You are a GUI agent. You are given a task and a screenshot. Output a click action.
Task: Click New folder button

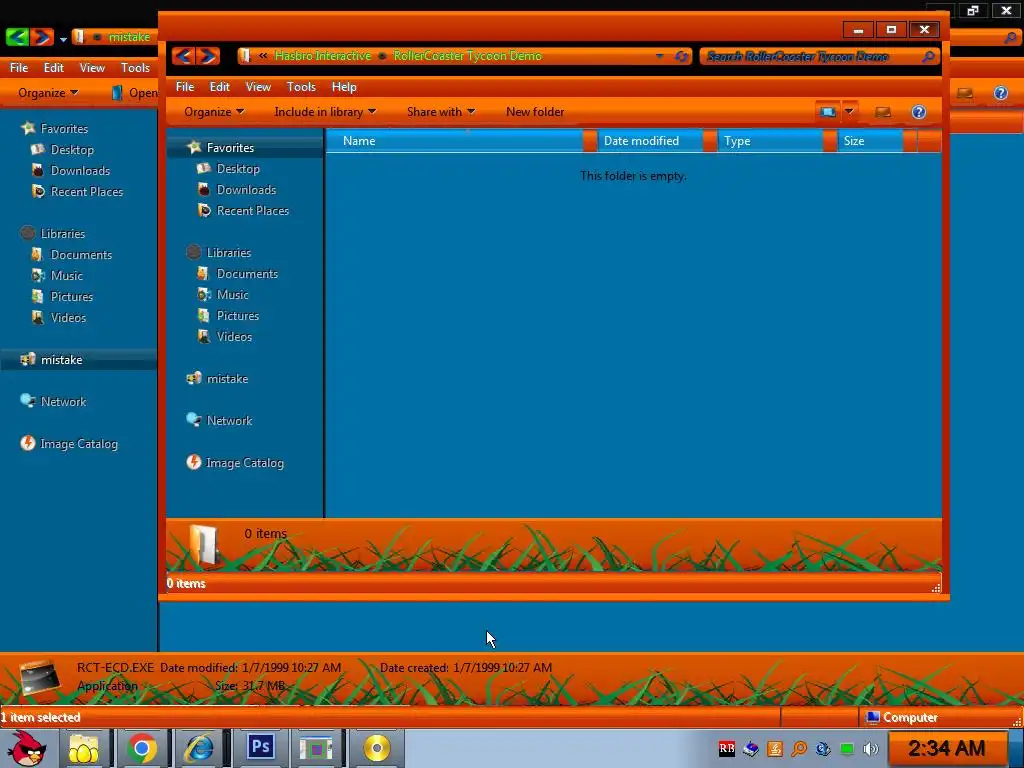(x=535, y=112)
